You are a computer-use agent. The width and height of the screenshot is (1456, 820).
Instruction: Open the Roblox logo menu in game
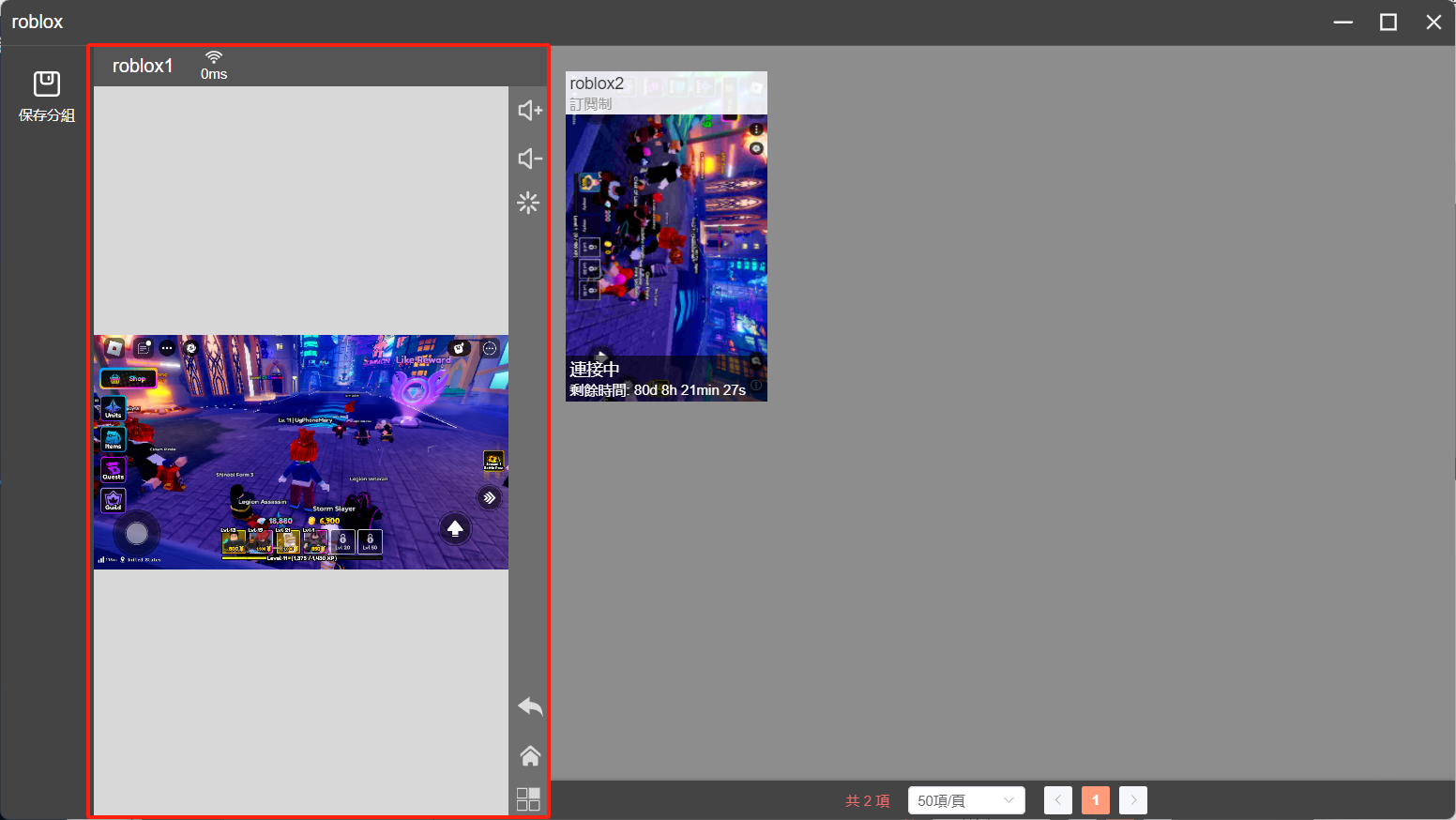pyautogui.click(x=114, y=348)
